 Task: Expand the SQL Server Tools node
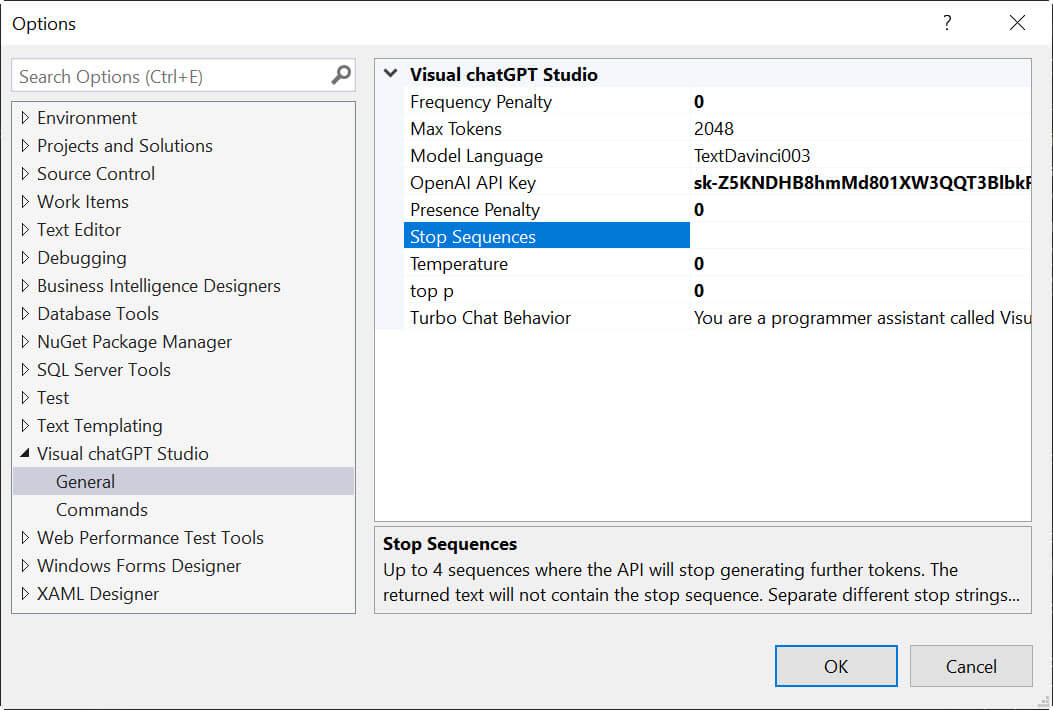click(x=24, y=369)
